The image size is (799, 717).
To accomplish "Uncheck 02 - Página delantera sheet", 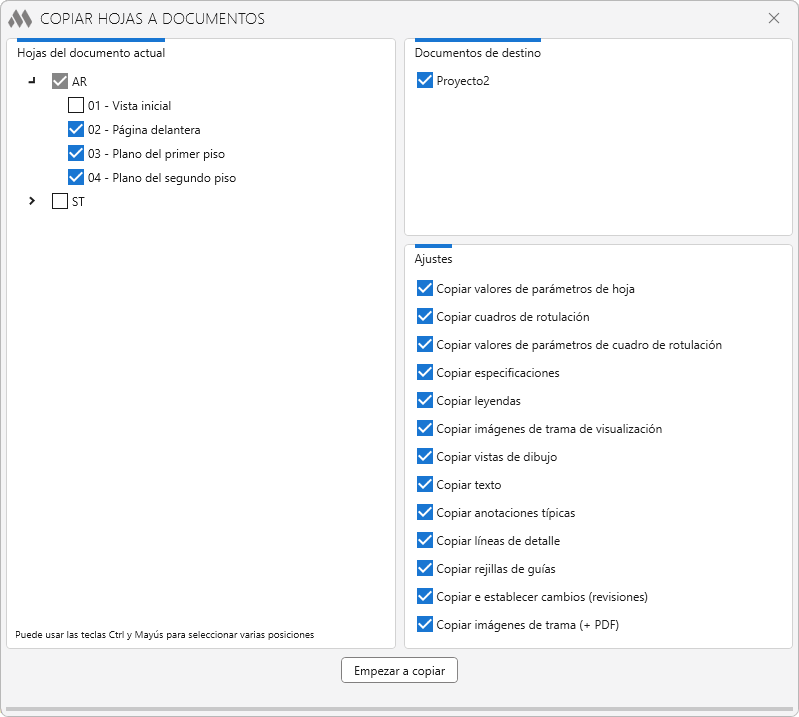I will (76, 129).
